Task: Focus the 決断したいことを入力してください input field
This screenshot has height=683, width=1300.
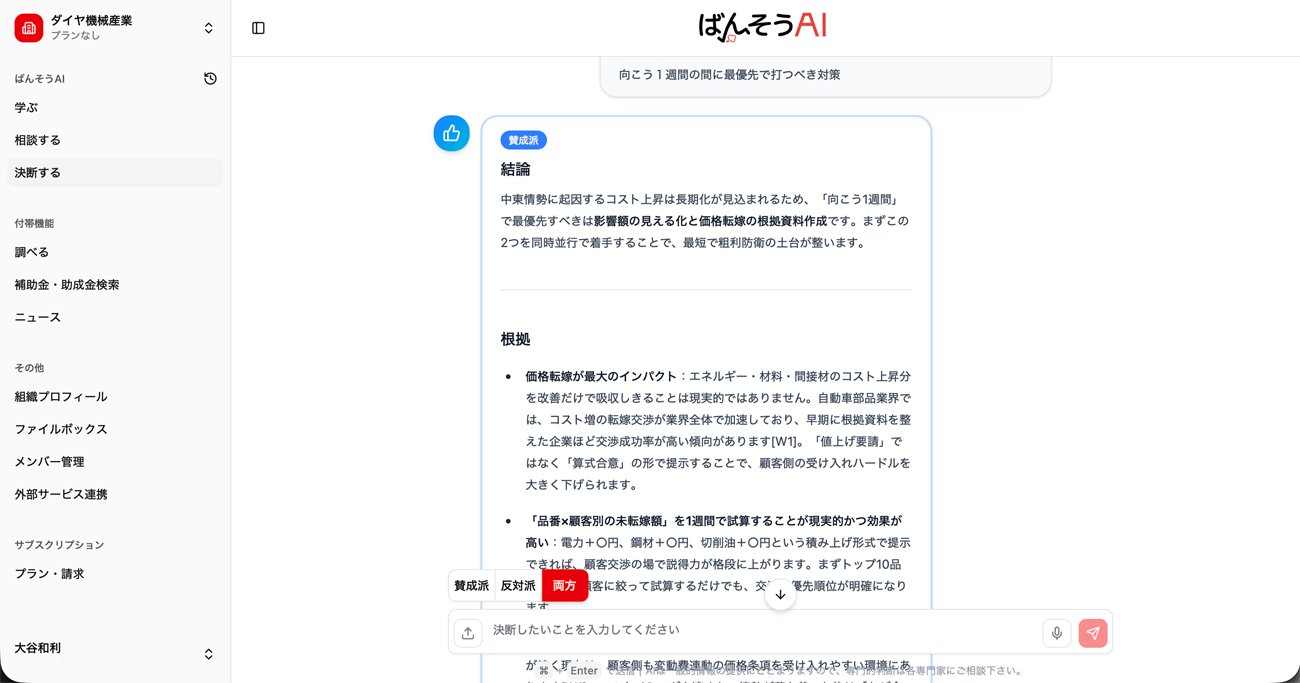Action: click(x=760, y=630)
